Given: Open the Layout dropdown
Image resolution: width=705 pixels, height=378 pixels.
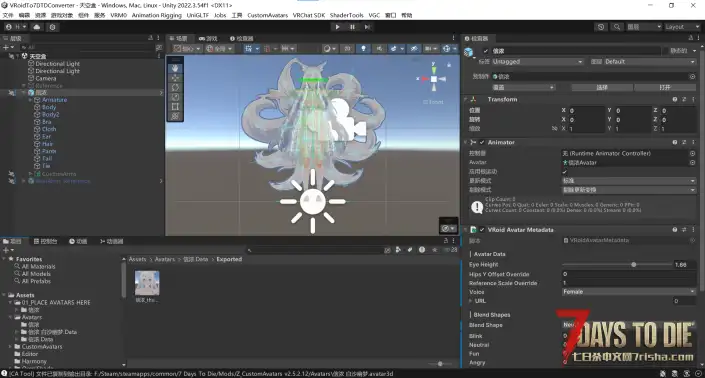Looking at the screenshot, I should 683,27.
